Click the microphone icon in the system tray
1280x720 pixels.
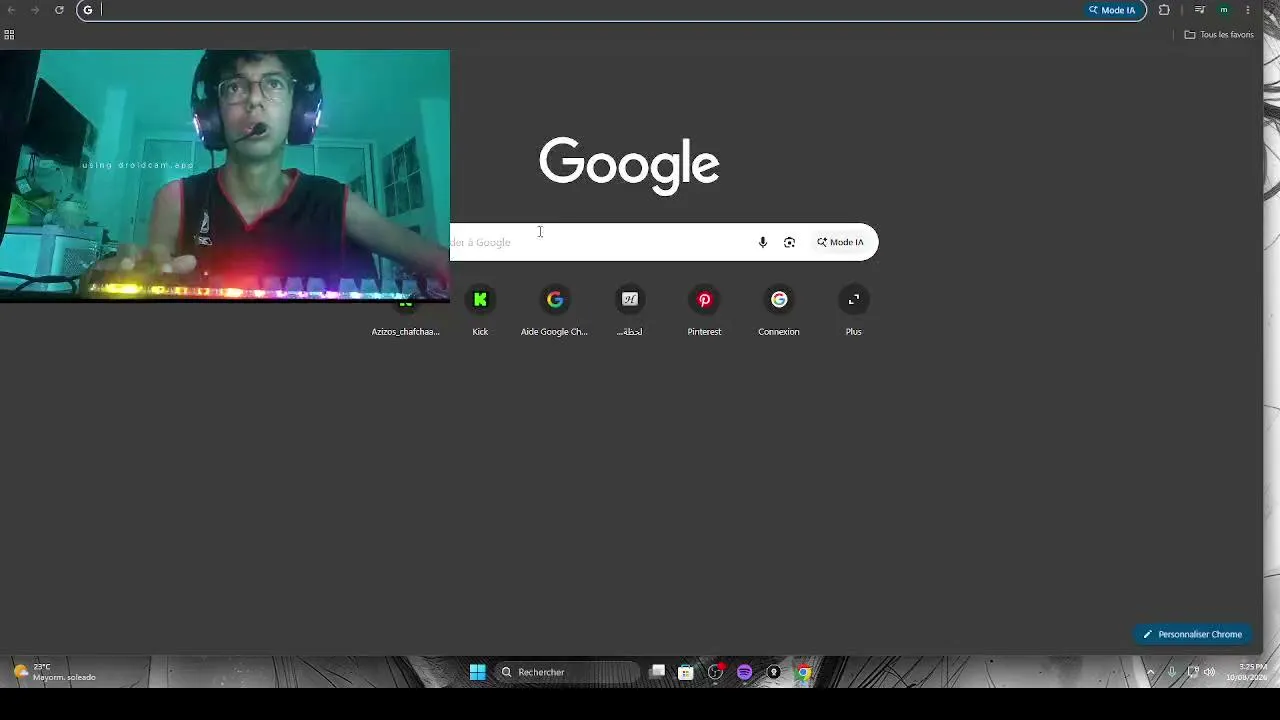pos(1172,672)
